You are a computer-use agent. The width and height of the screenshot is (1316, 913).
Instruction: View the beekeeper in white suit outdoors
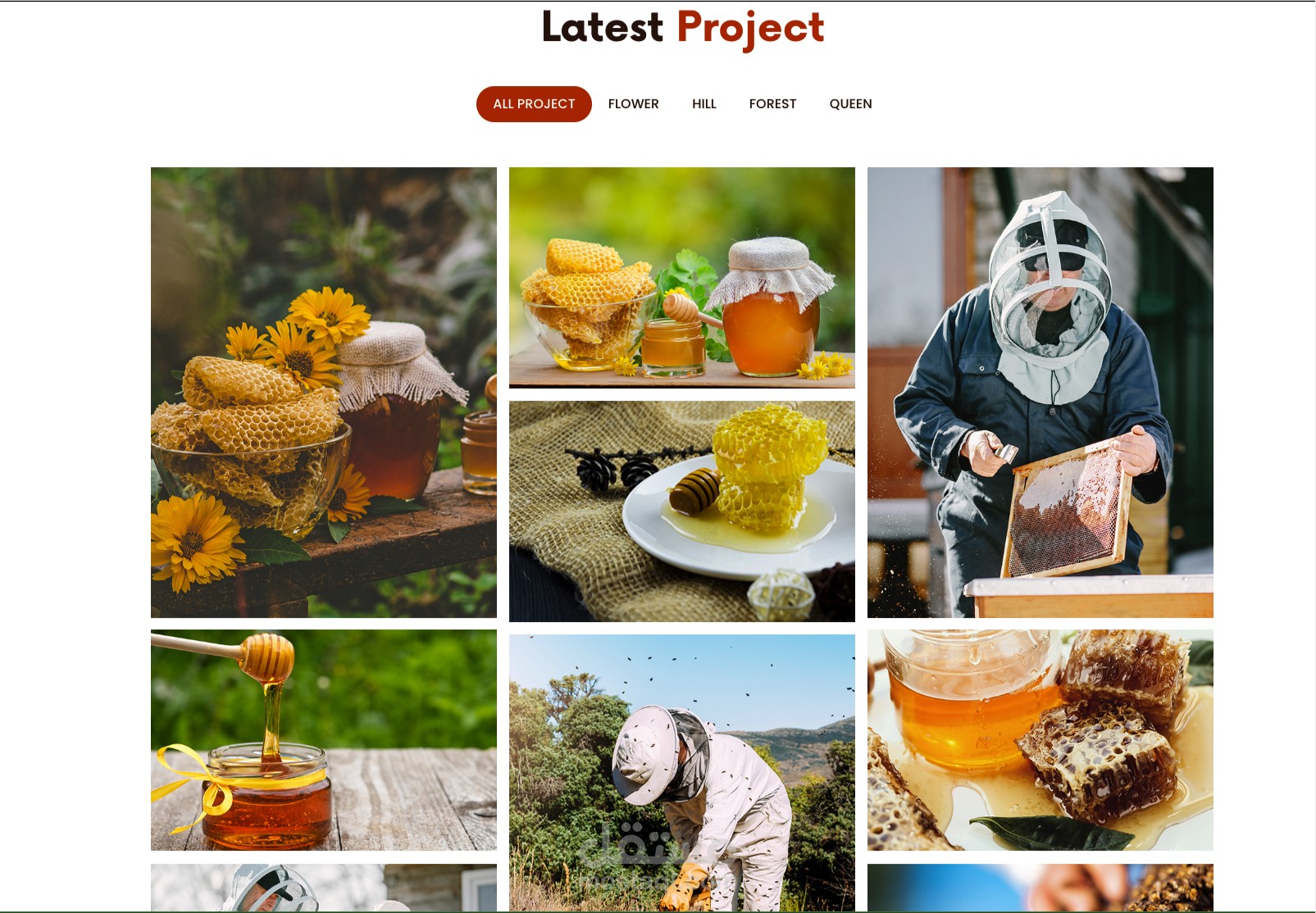682,773
